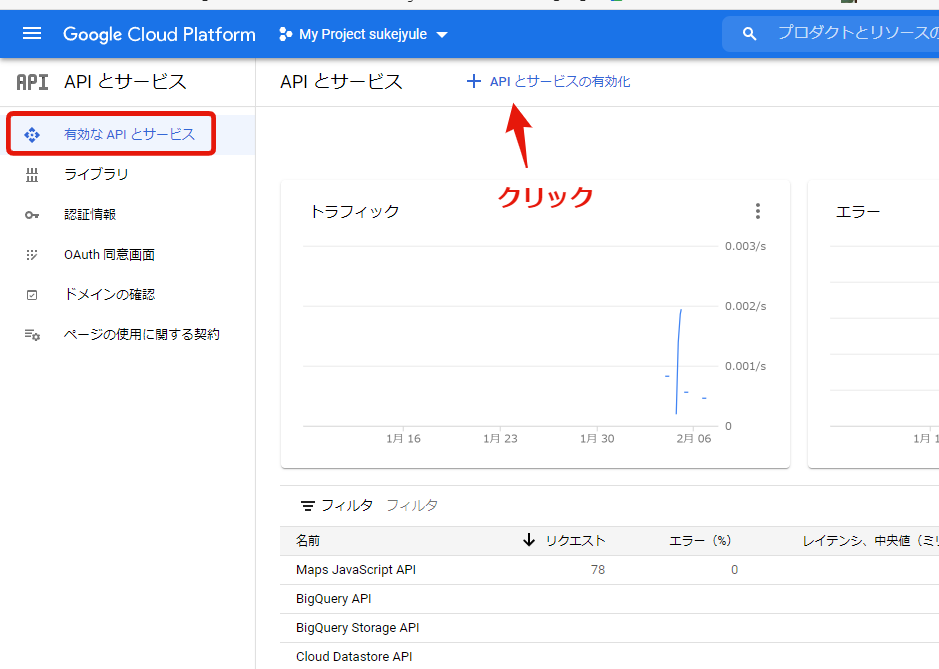This screenshot has height=669, width=939.
Task: Click the 0.003/s axis label
Action: point(745,246)
